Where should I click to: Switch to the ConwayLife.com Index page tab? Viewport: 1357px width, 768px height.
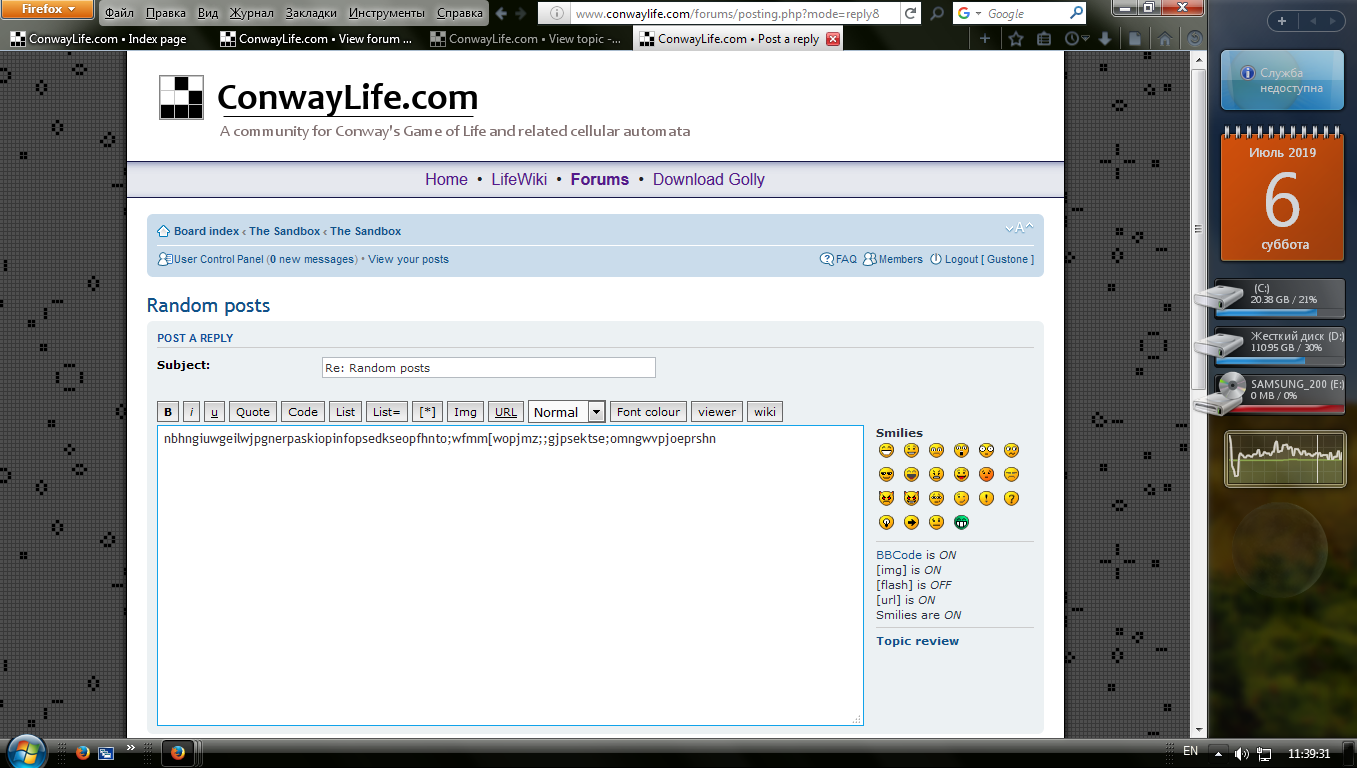tap(107, 39)
